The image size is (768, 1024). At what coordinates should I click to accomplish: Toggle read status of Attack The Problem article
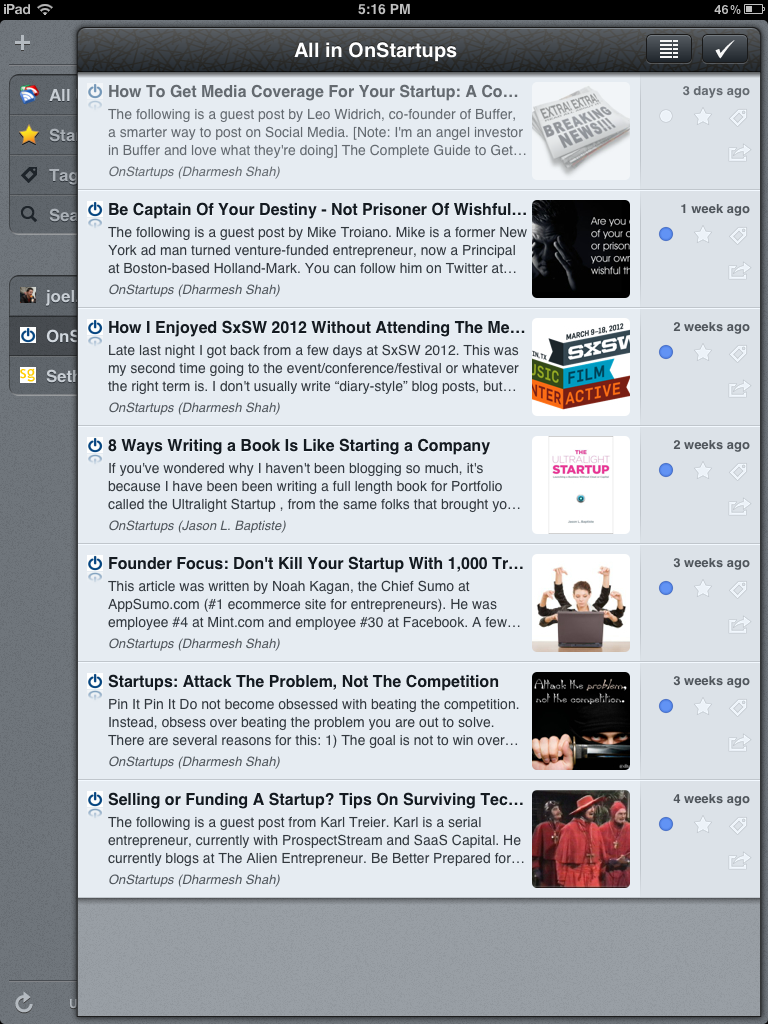pos(665,706)
